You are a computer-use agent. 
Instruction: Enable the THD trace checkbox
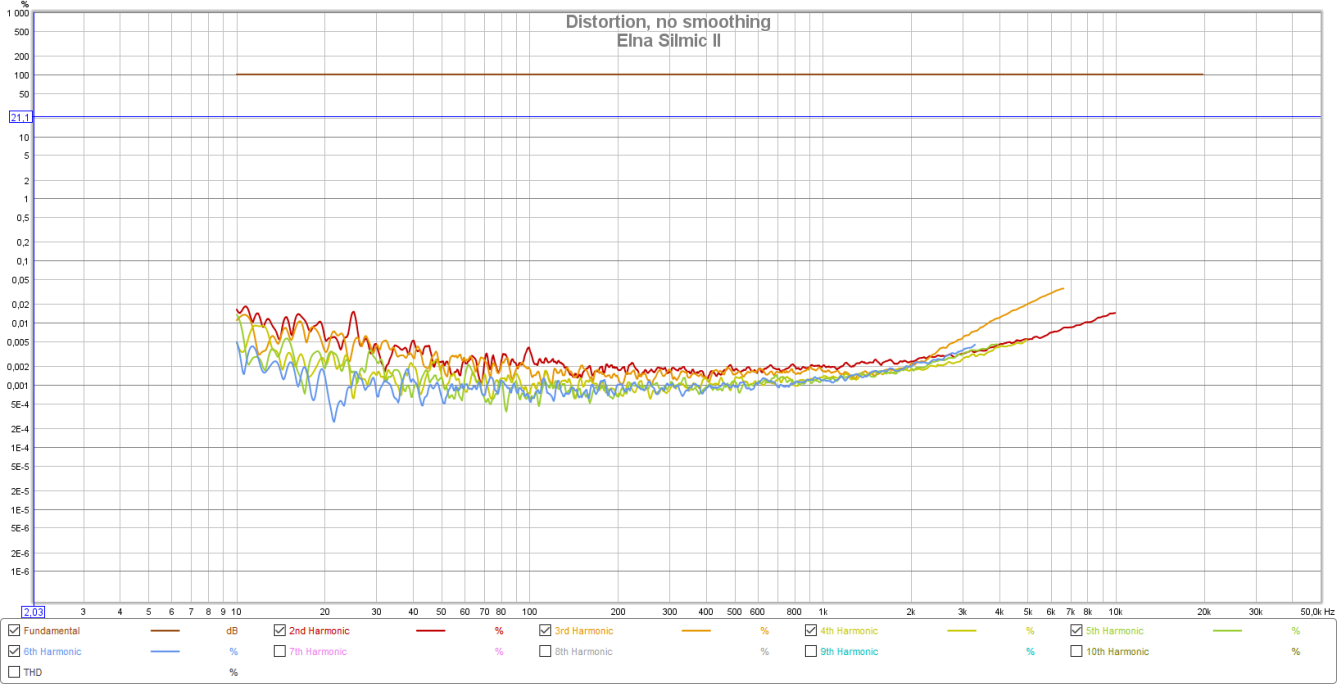[x=13, y=672]
